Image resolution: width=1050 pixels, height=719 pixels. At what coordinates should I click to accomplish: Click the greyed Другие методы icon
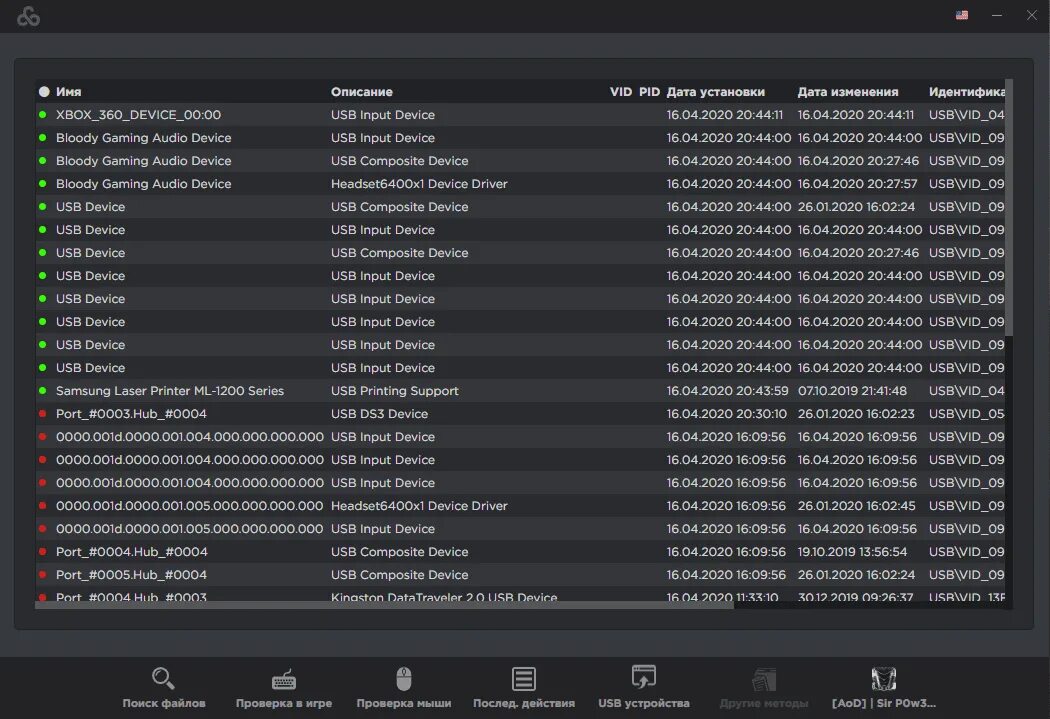tap(763, 679)
